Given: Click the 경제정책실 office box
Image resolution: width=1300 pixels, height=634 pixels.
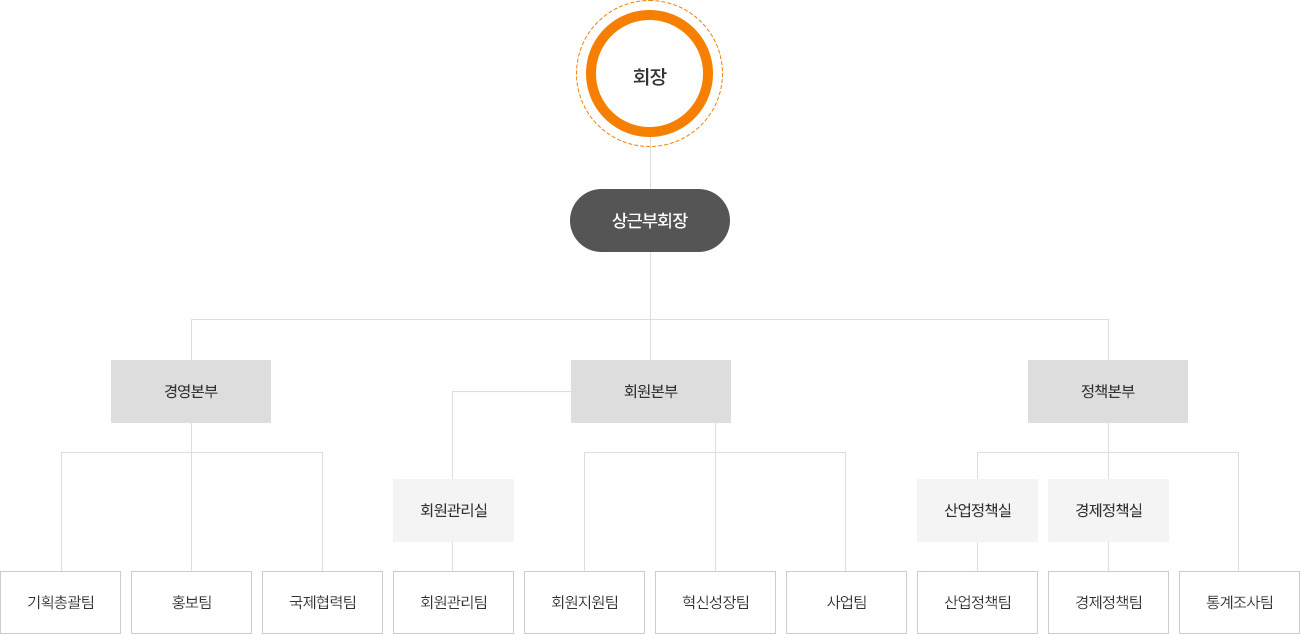Looking at the screenshot, I should 1108,510.
